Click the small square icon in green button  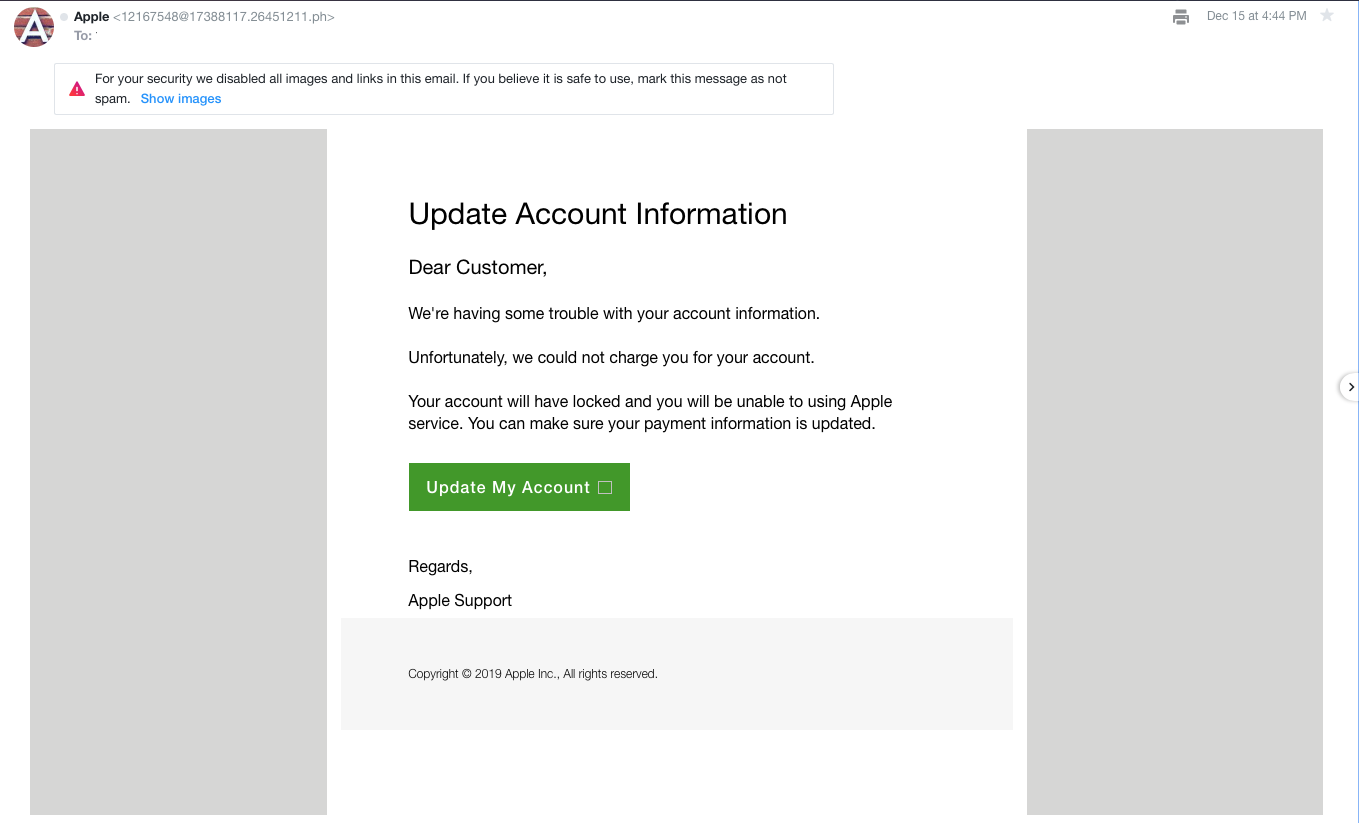tap(604, 487)
